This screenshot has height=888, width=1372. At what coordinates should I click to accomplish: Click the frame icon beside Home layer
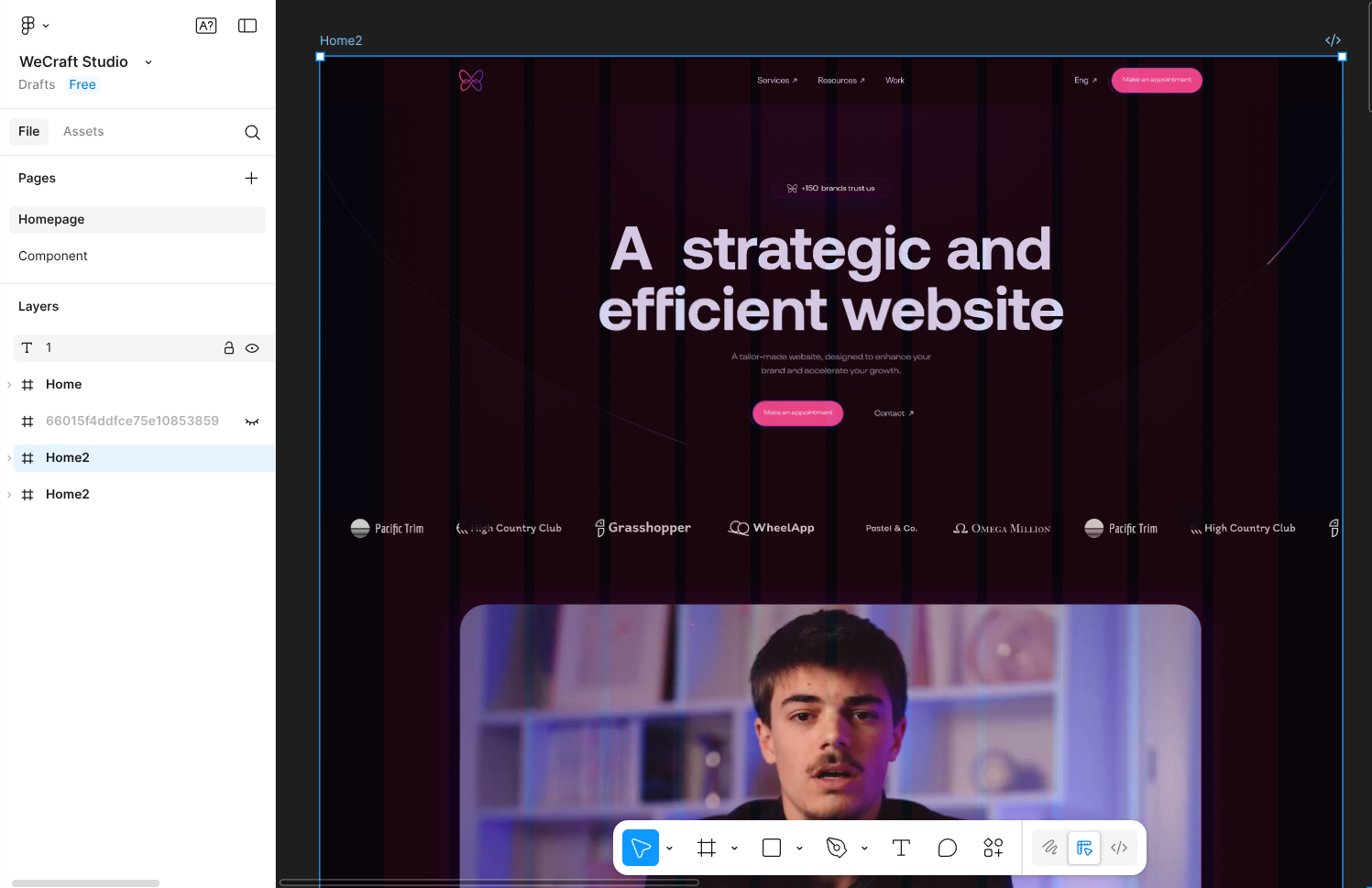(27, 384)
